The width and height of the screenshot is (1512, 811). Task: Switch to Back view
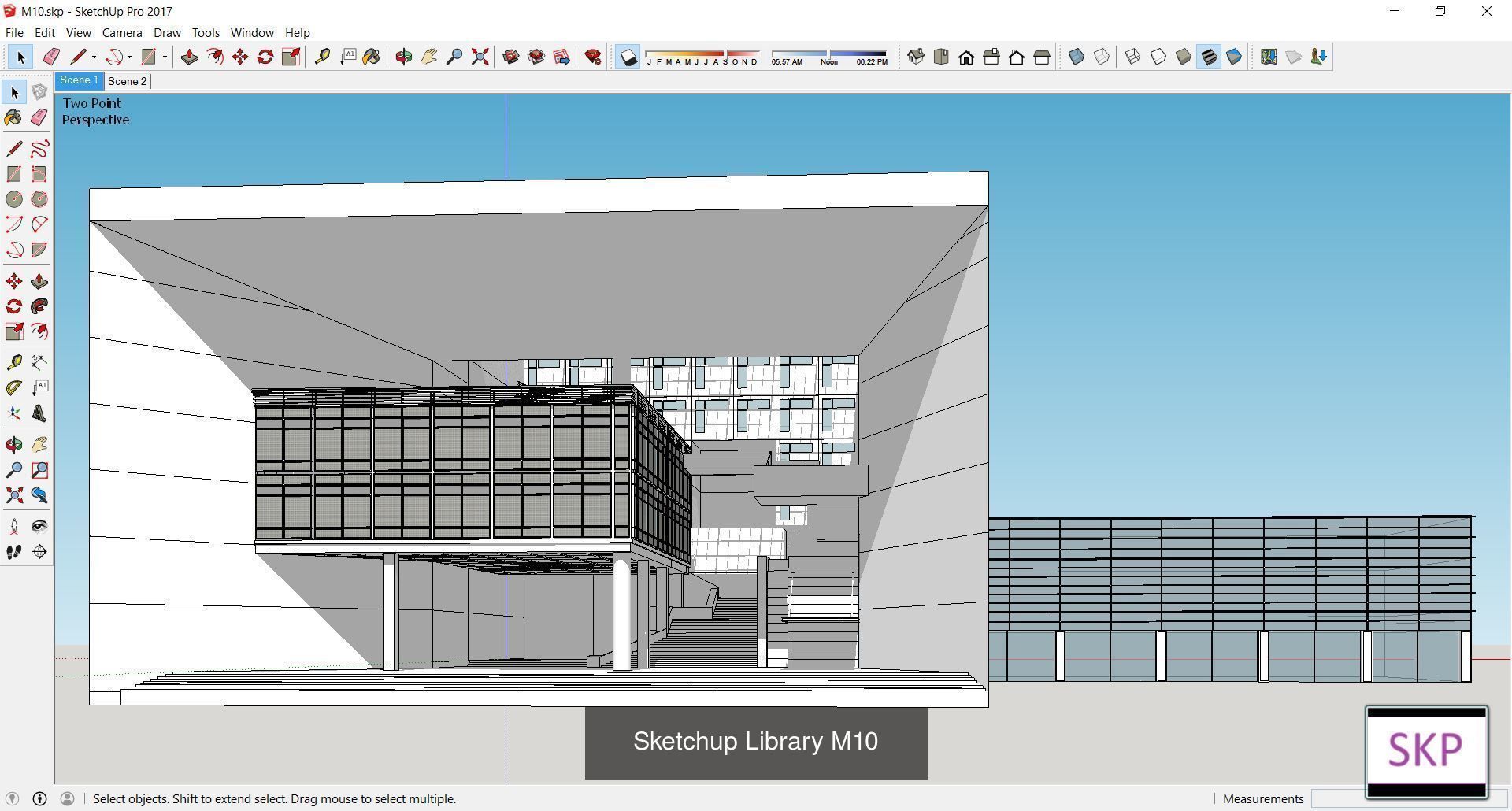(x=1017, y=57)
